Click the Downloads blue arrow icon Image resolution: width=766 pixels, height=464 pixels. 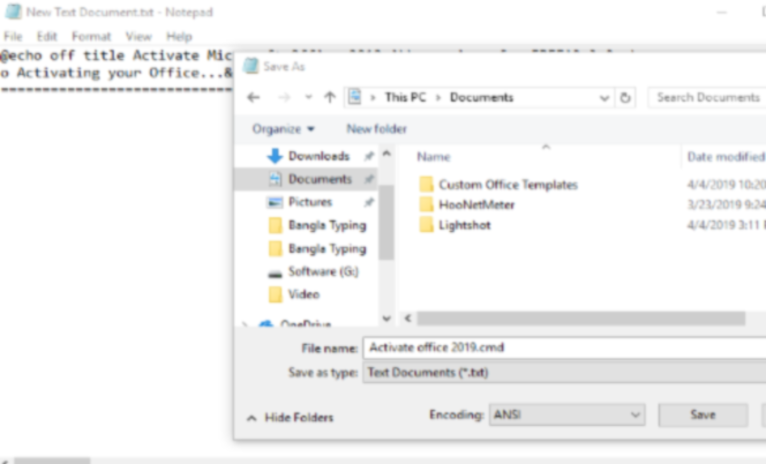pos(275,156)
